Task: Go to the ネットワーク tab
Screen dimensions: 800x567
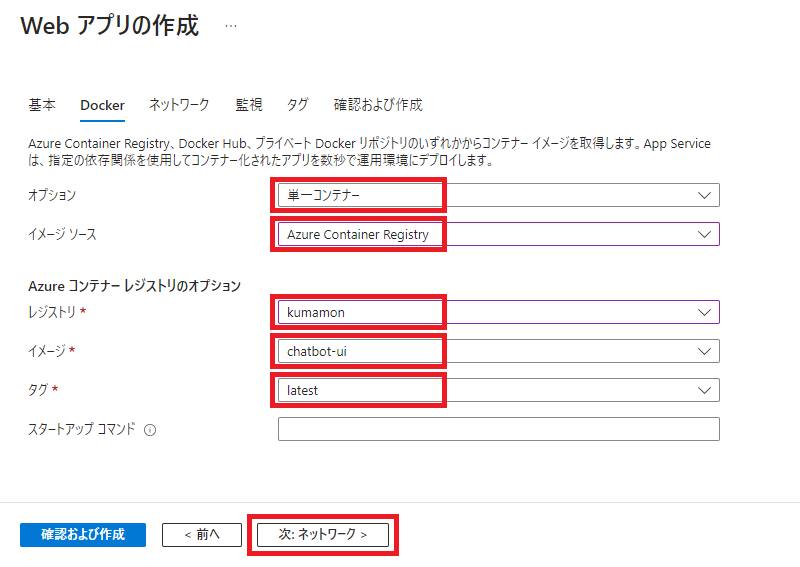Action: [x=179, y=105]
